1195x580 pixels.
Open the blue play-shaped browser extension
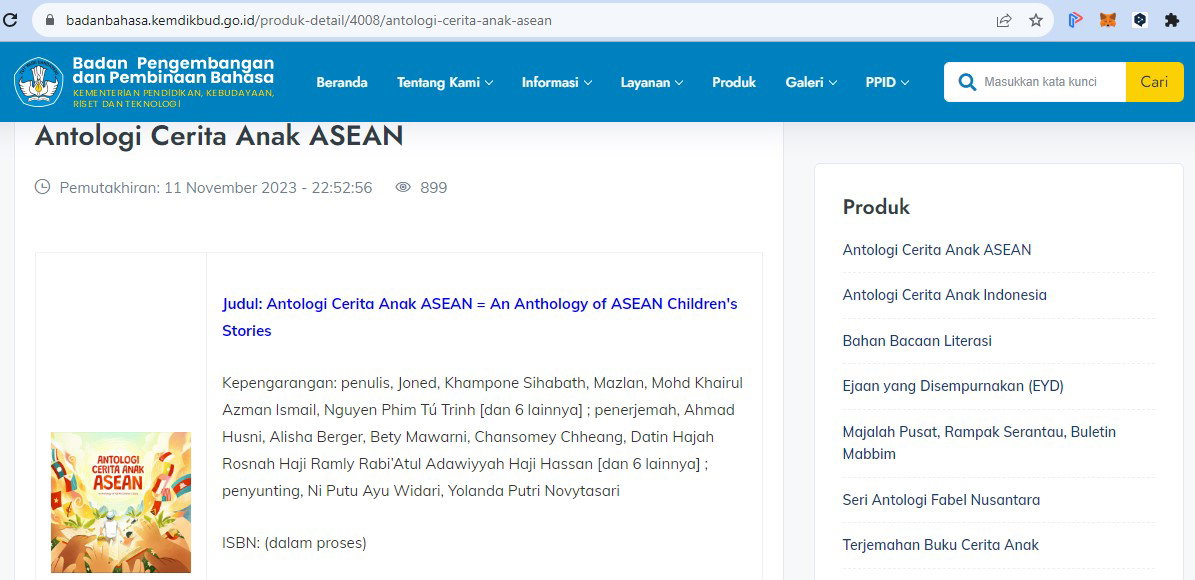point(1075,21)
